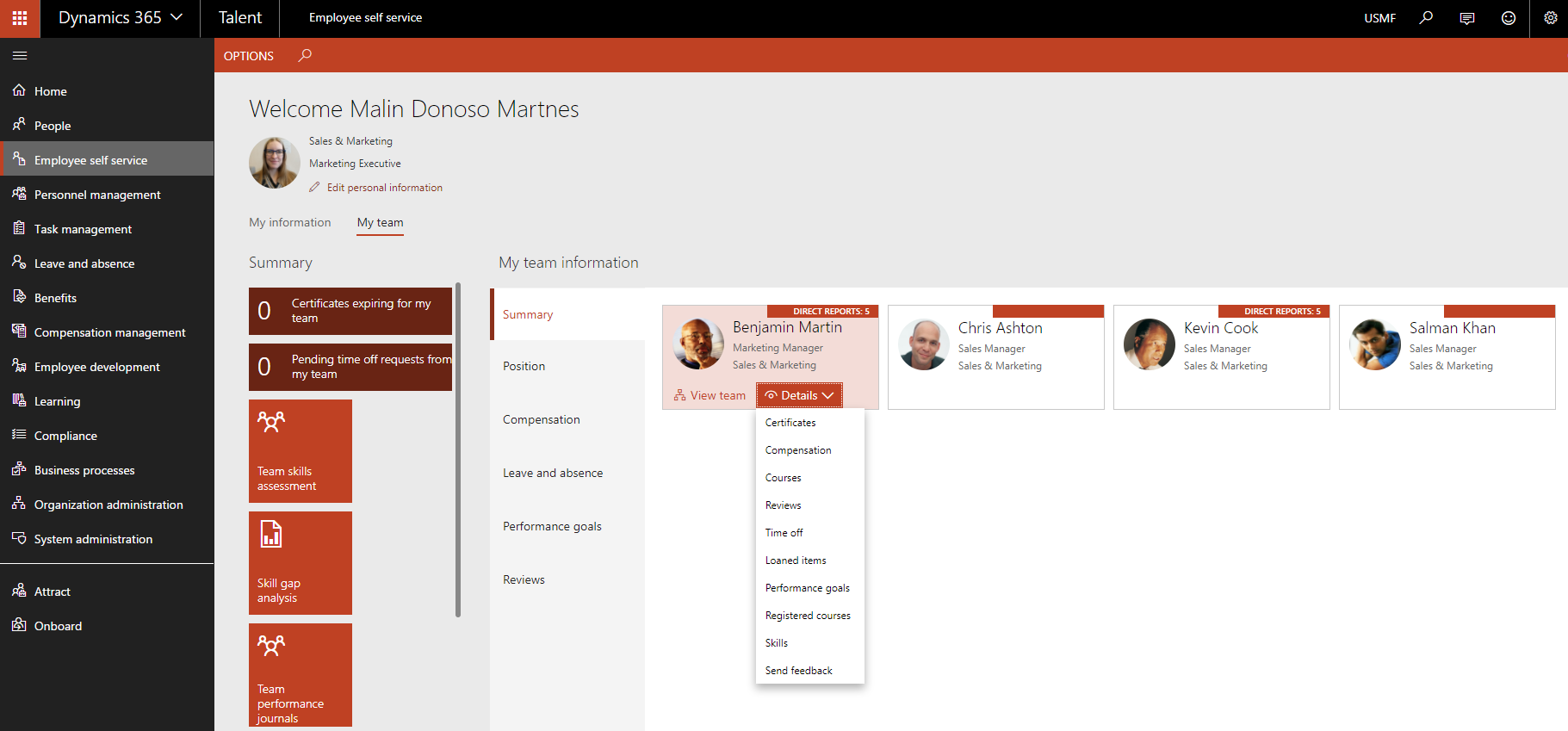Open Pending time off requests tile
This screenshot has width=1568, height=731.
point(350,367)
